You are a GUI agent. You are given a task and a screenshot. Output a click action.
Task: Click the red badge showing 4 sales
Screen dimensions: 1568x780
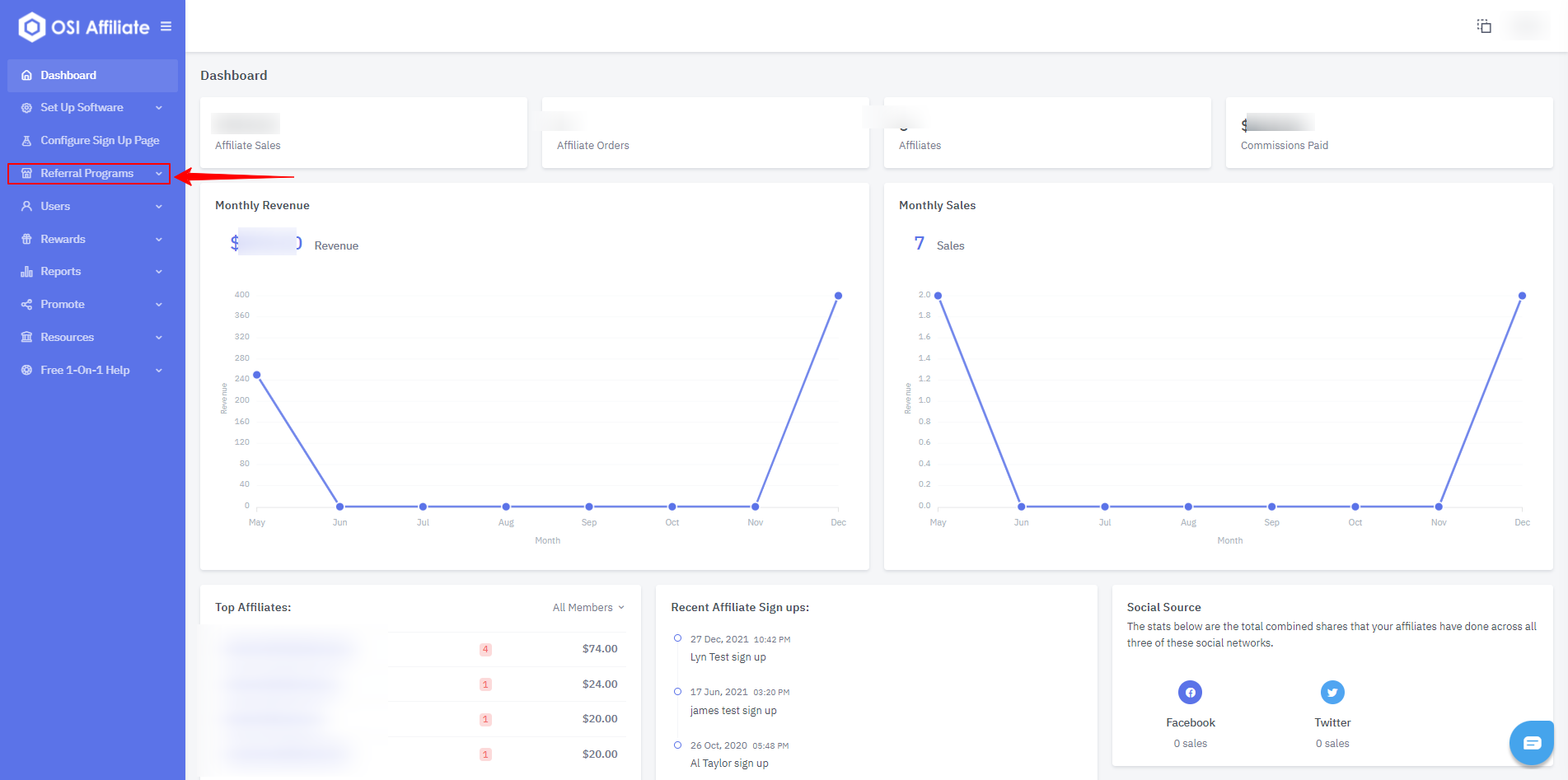(x=485, y=650)
